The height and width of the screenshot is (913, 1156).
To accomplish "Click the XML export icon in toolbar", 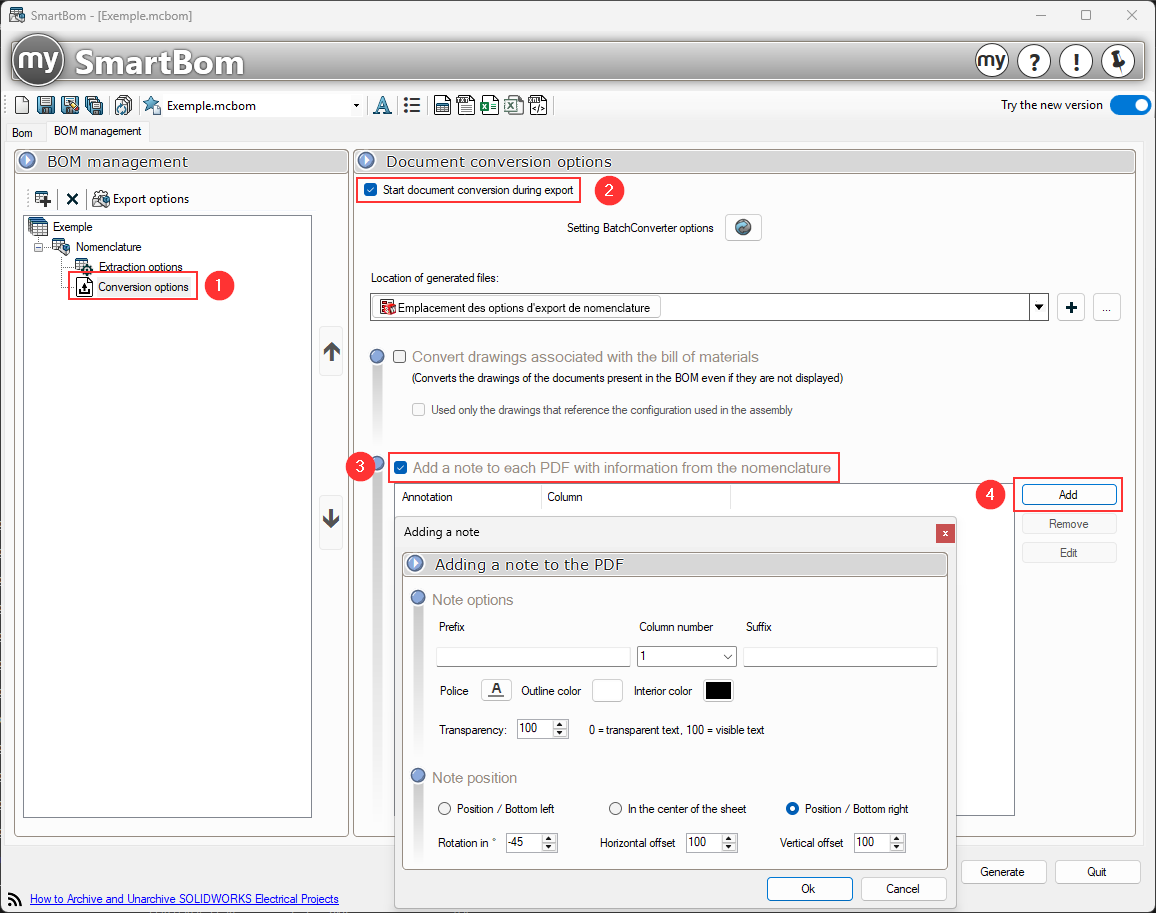I will pos(537,106).
